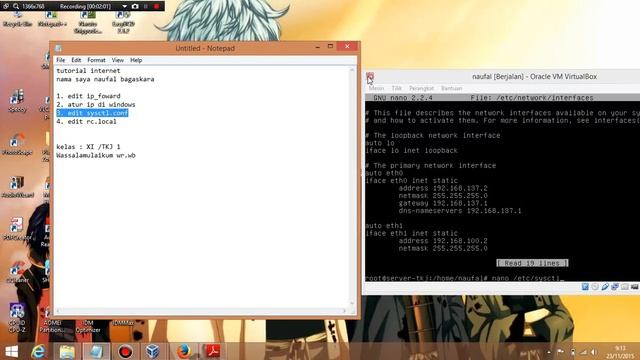Screen dimensions: 640x360
Task: Click the VirtualBox USB status icon
Action: (605, 287)
